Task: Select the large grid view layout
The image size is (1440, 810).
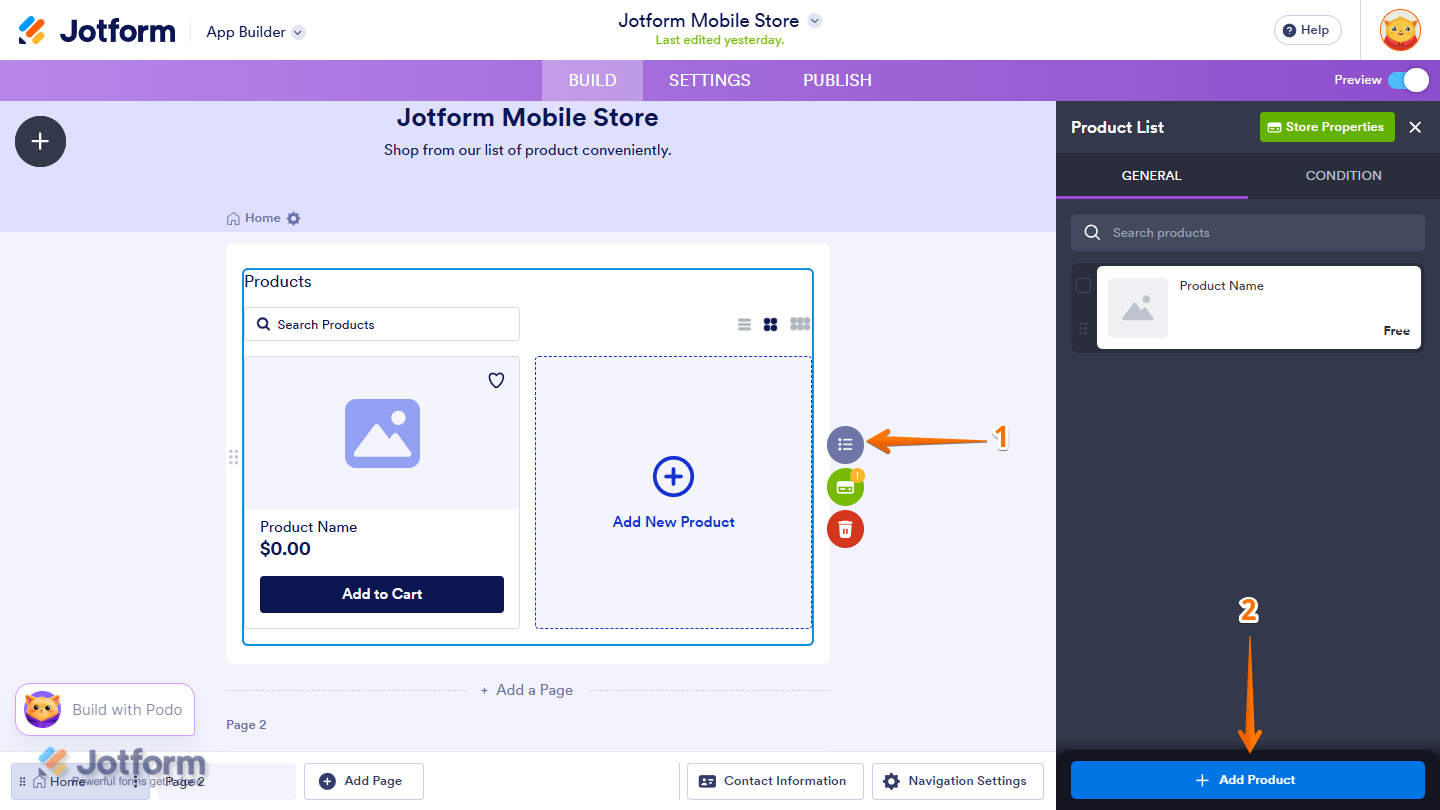Action: 799,323
